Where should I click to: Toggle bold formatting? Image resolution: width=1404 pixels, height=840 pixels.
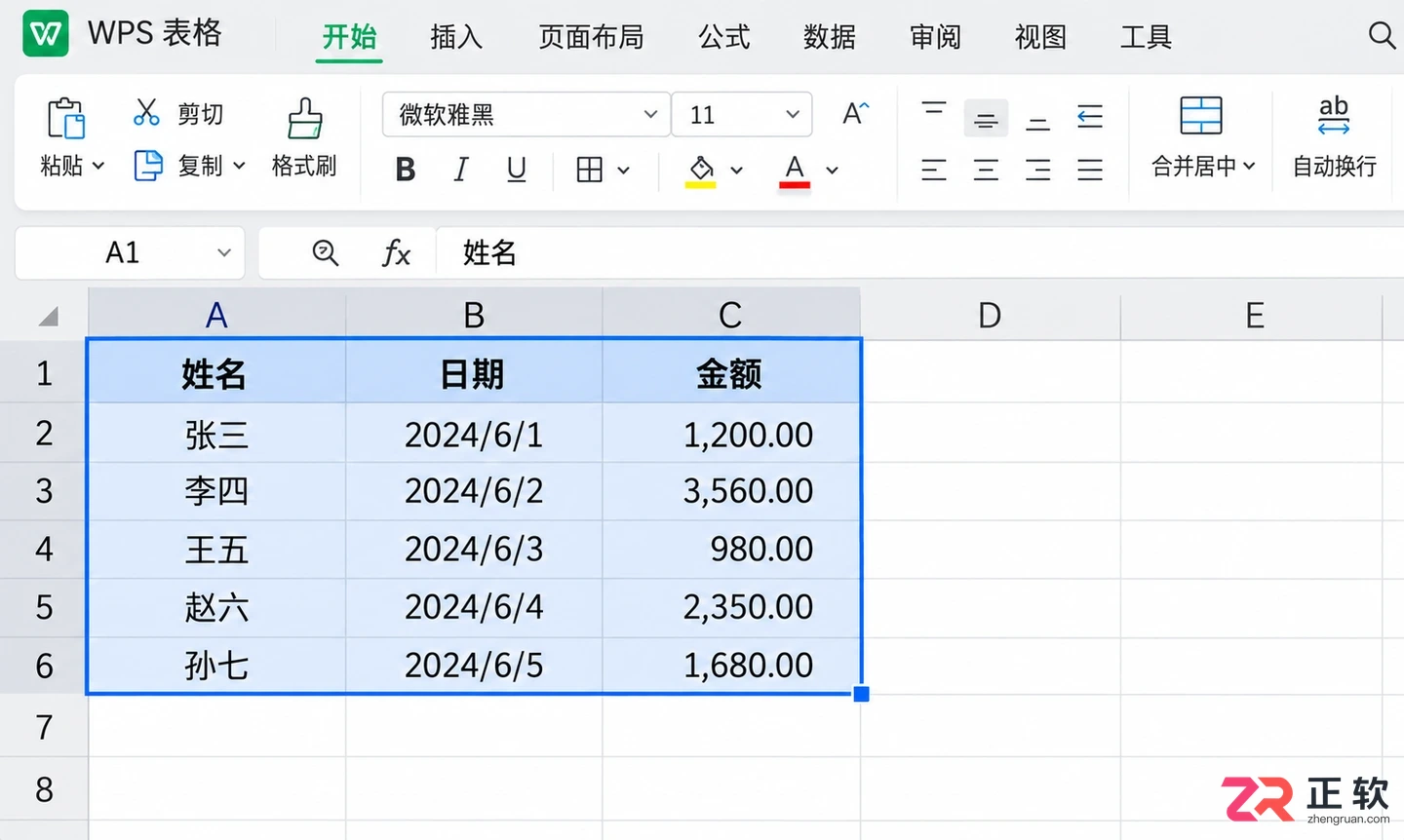point(406,170)
